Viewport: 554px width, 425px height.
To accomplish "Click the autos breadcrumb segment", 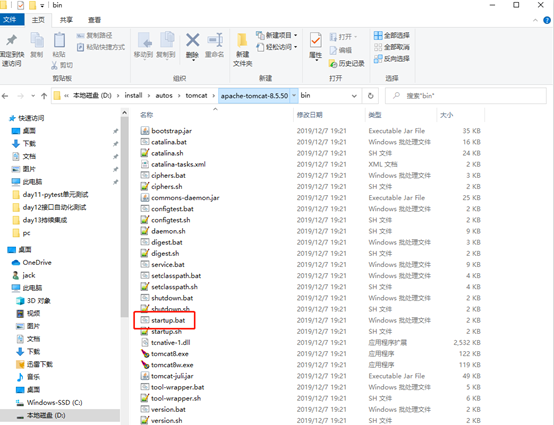I will click(x=164, y=95).
